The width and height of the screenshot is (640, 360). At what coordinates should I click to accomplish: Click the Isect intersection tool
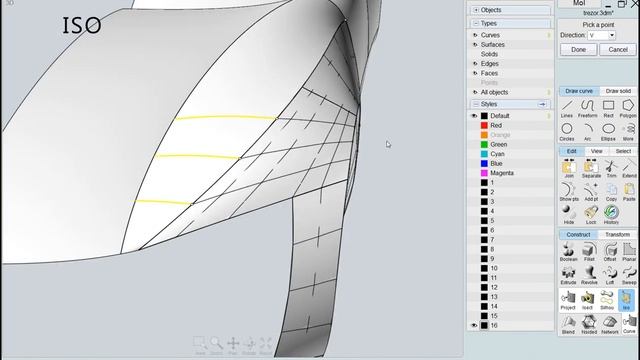(587, 300)
